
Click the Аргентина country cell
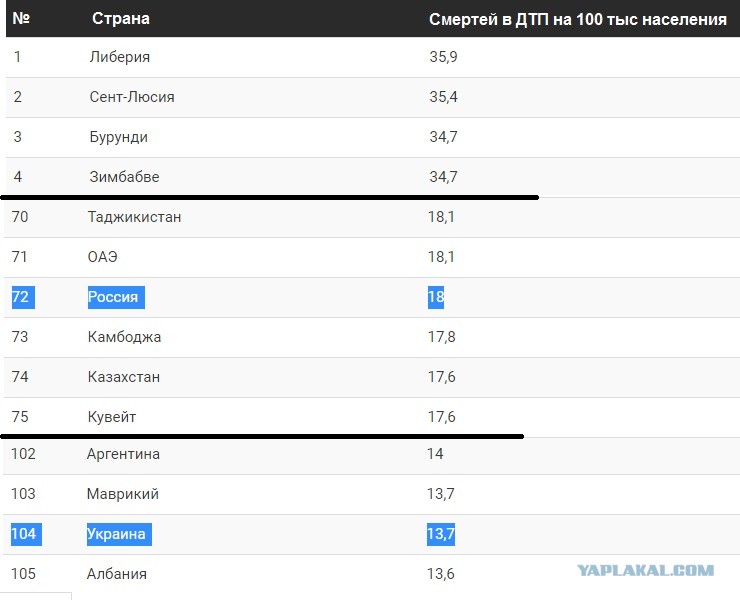pos(123,454)
